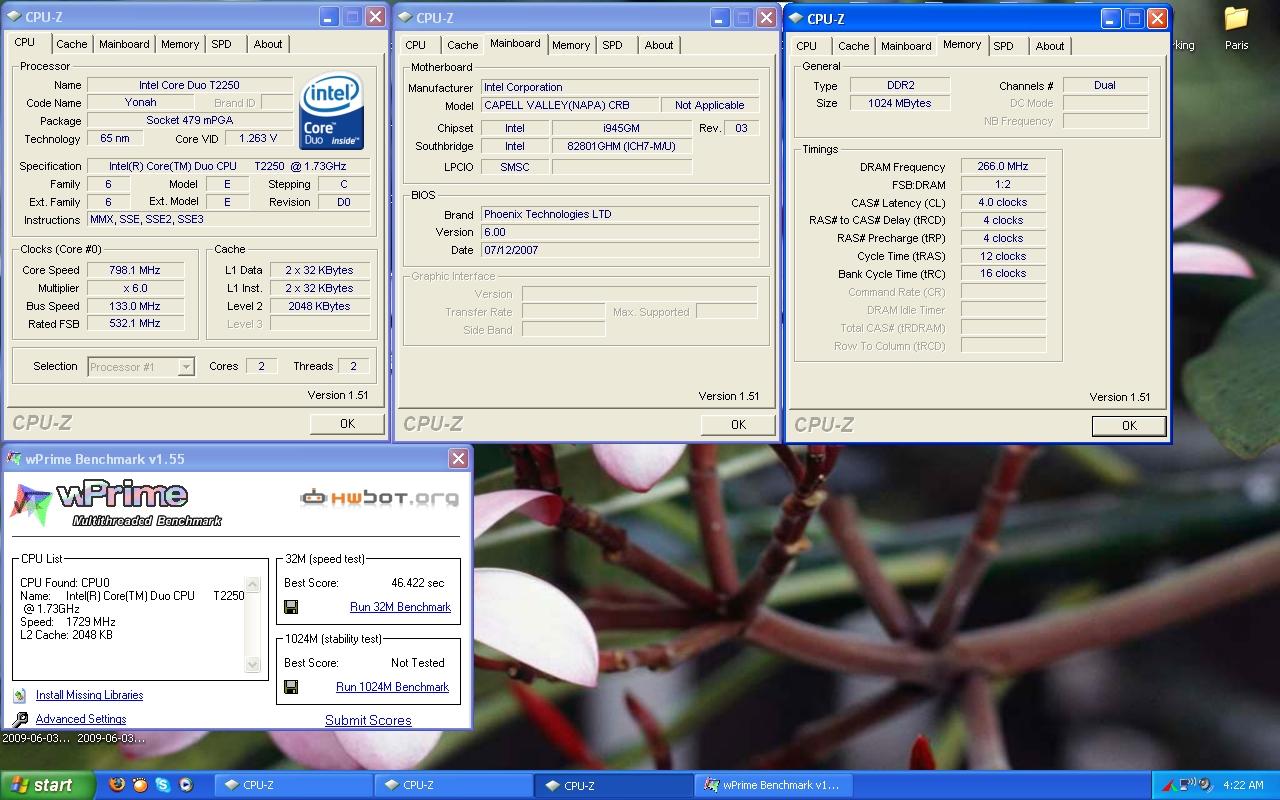Select Cache tab in the Memory window
Screen dimensions: 1280x800
[x=854, y=46]
